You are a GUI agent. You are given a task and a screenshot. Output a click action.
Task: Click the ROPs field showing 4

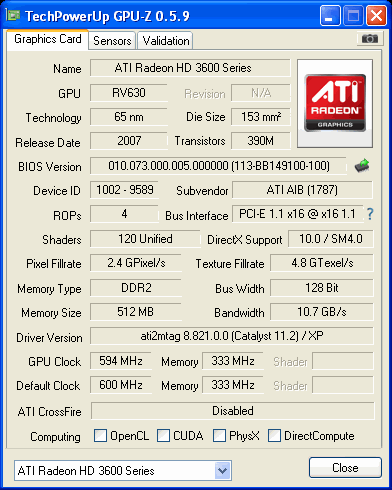[x=124, y=214]
